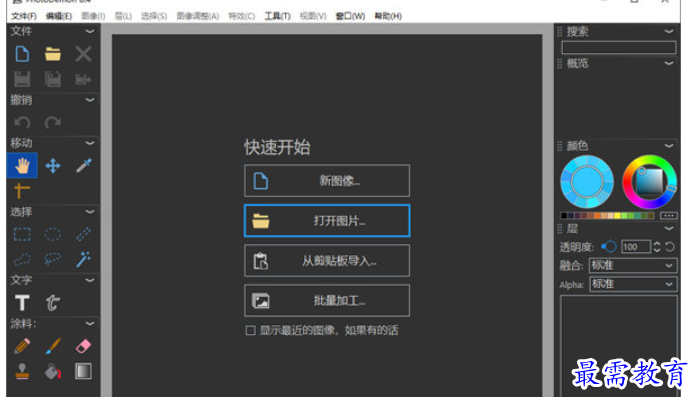The image size is (696, 405).
Task: Open palette options three-dot button
Action: [668, 216]
